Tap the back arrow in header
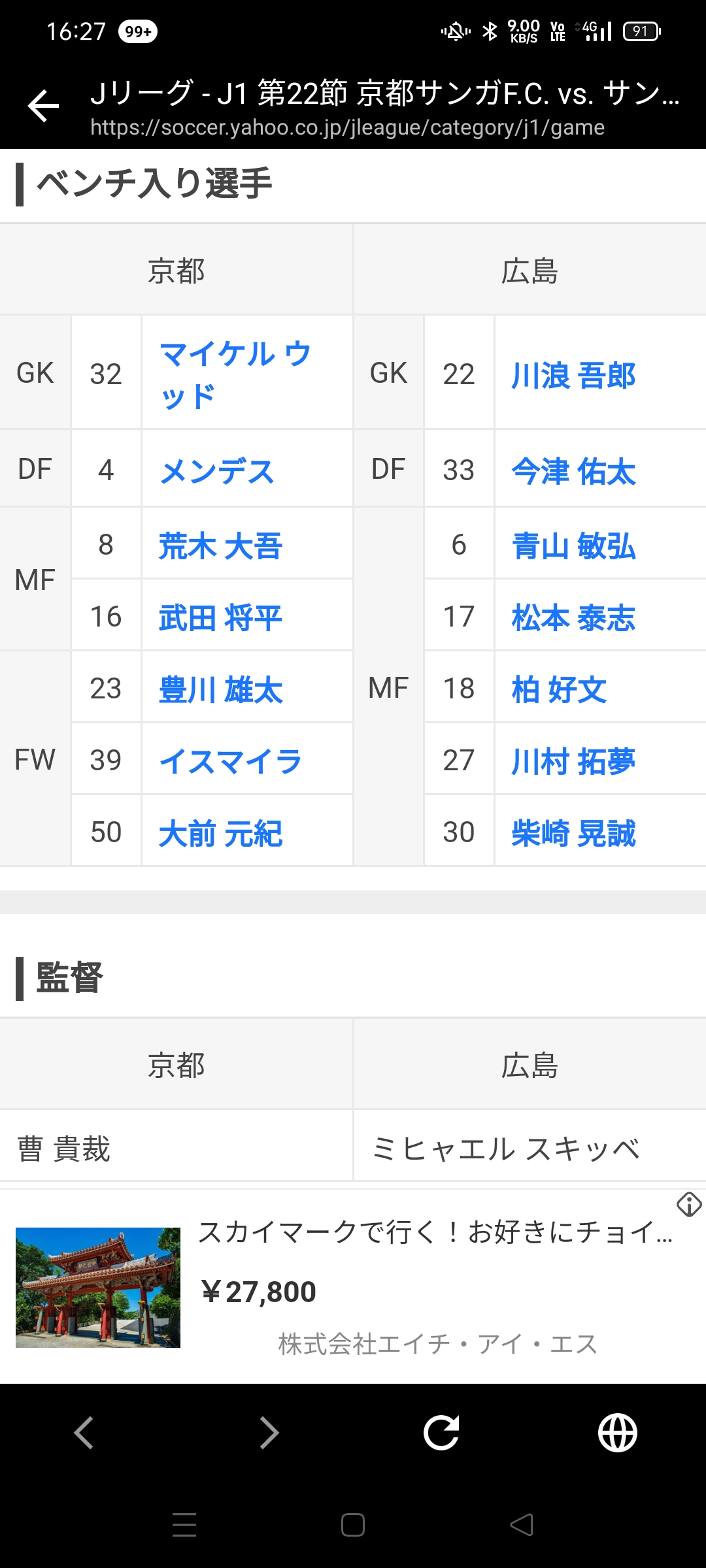The image size is (706, 1568). (43, 106)
